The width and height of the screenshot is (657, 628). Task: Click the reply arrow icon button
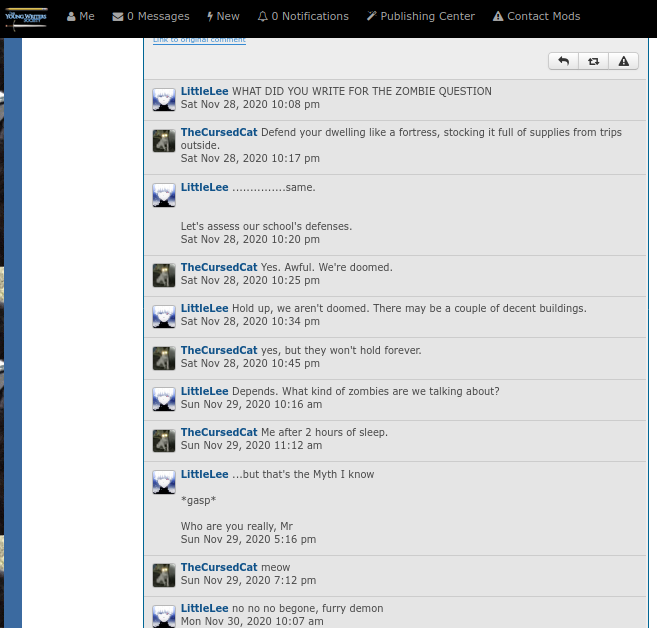[564, 62]
